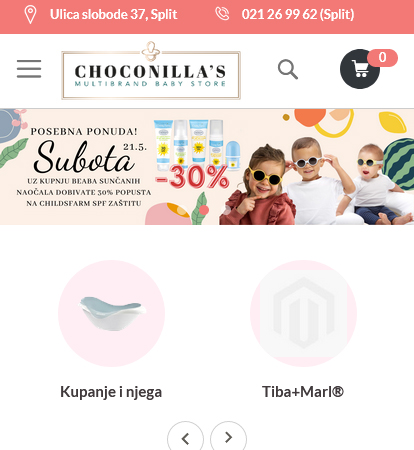Go to next category with right arrow
414x450 pixels.
pyautogui.click(x=228, y=438)
